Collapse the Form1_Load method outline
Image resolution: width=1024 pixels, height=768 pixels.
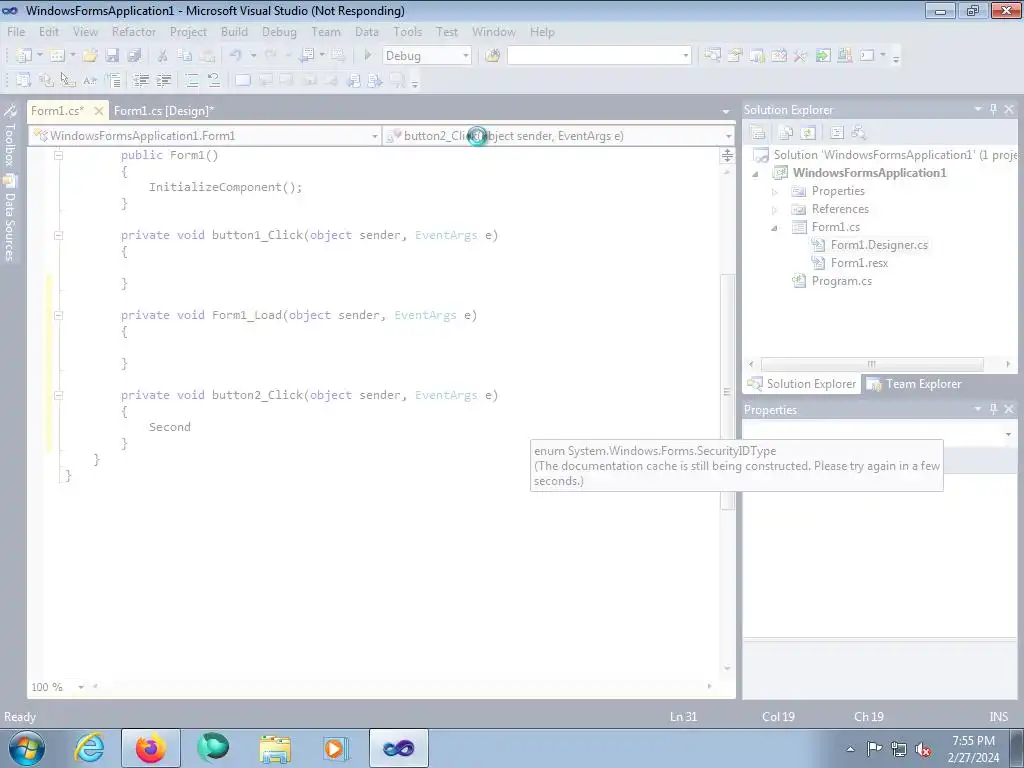point(58,315)
